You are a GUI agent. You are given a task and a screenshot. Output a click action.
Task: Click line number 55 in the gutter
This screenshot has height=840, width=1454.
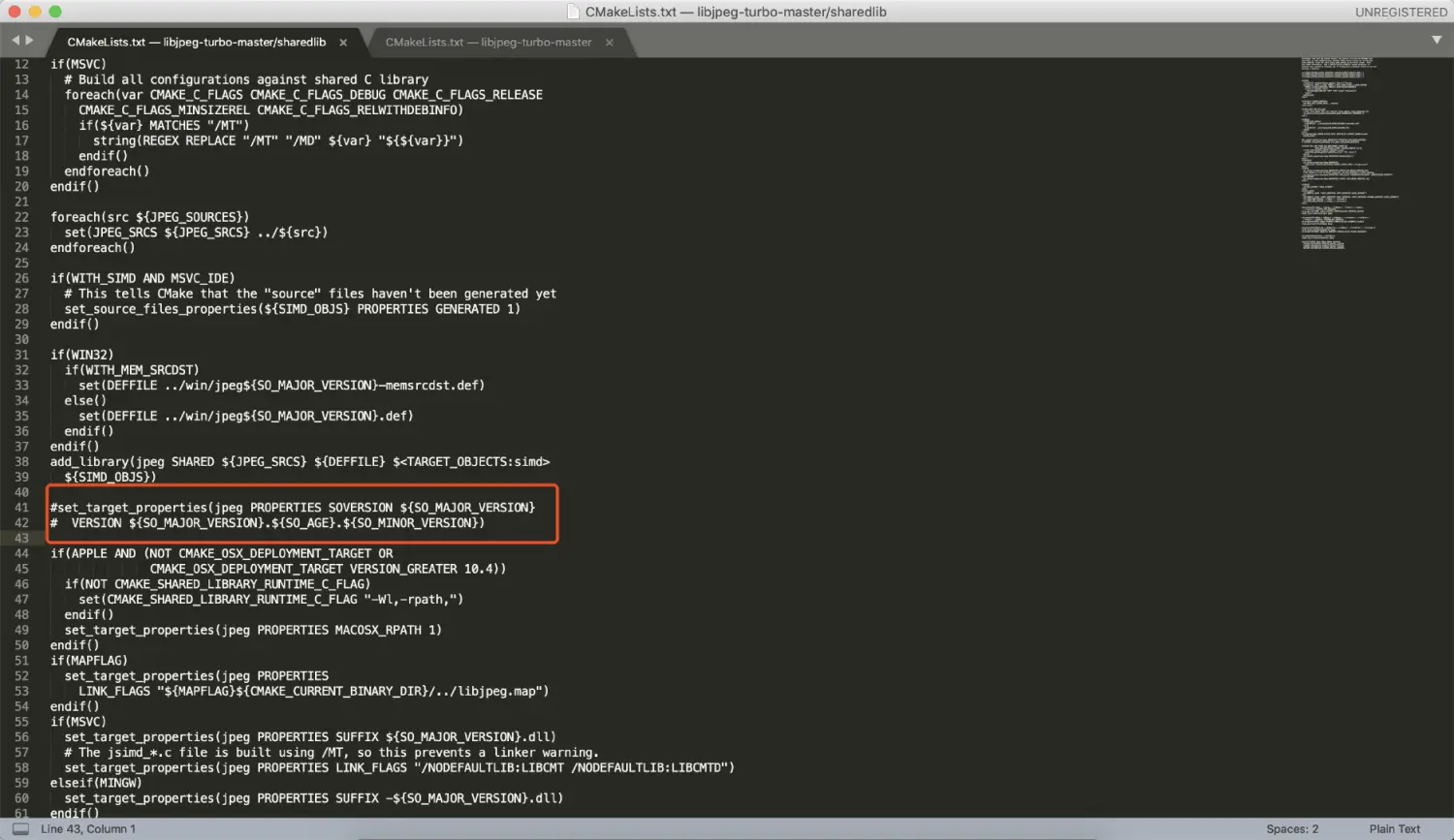(21, 722)
